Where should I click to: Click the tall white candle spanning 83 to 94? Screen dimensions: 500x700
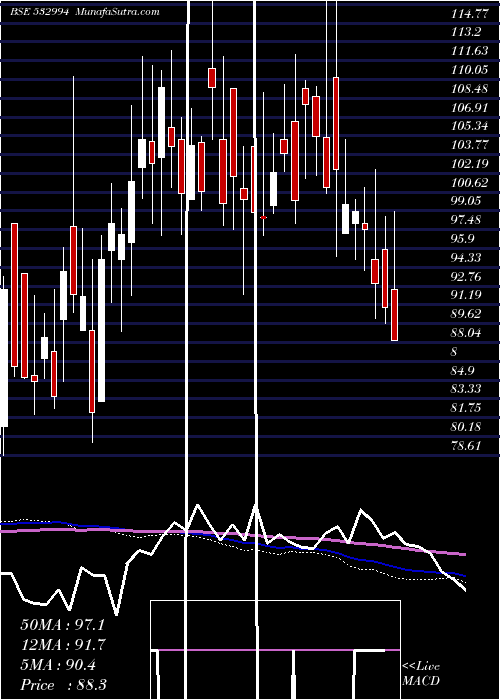point(102,330)
